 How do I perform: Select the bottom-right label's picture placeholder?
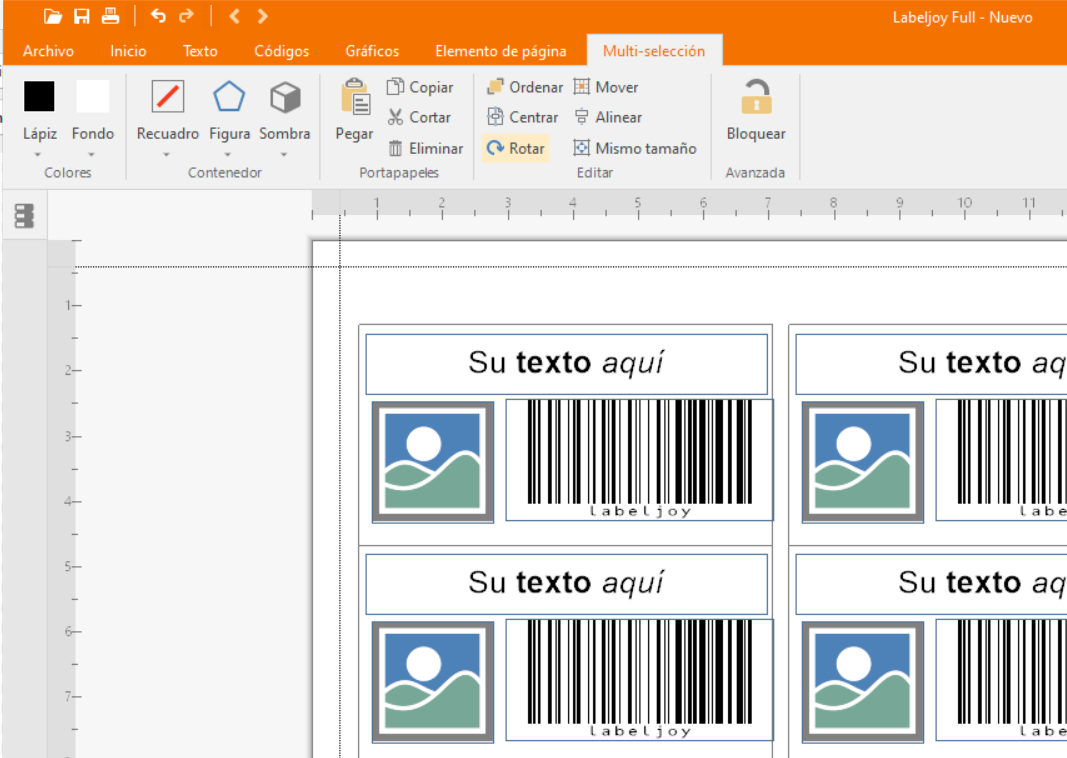point(863,682)
